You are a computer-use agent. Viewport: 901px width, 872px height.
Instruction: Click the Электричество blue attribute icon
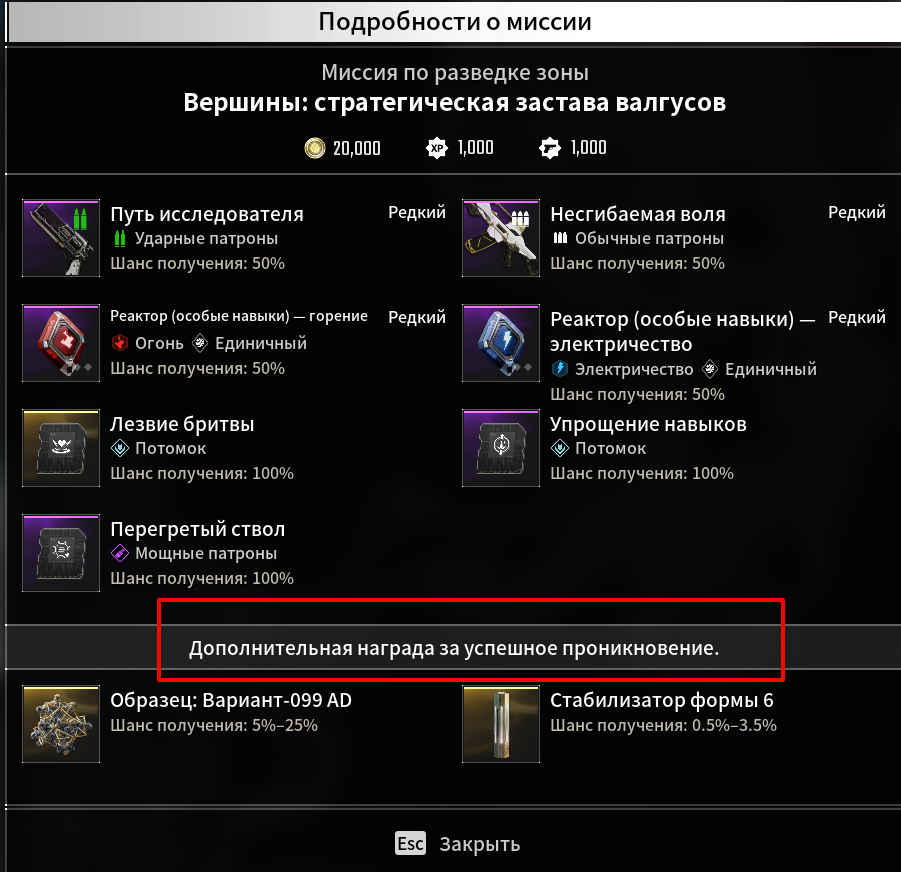click(x=560, y=369)
